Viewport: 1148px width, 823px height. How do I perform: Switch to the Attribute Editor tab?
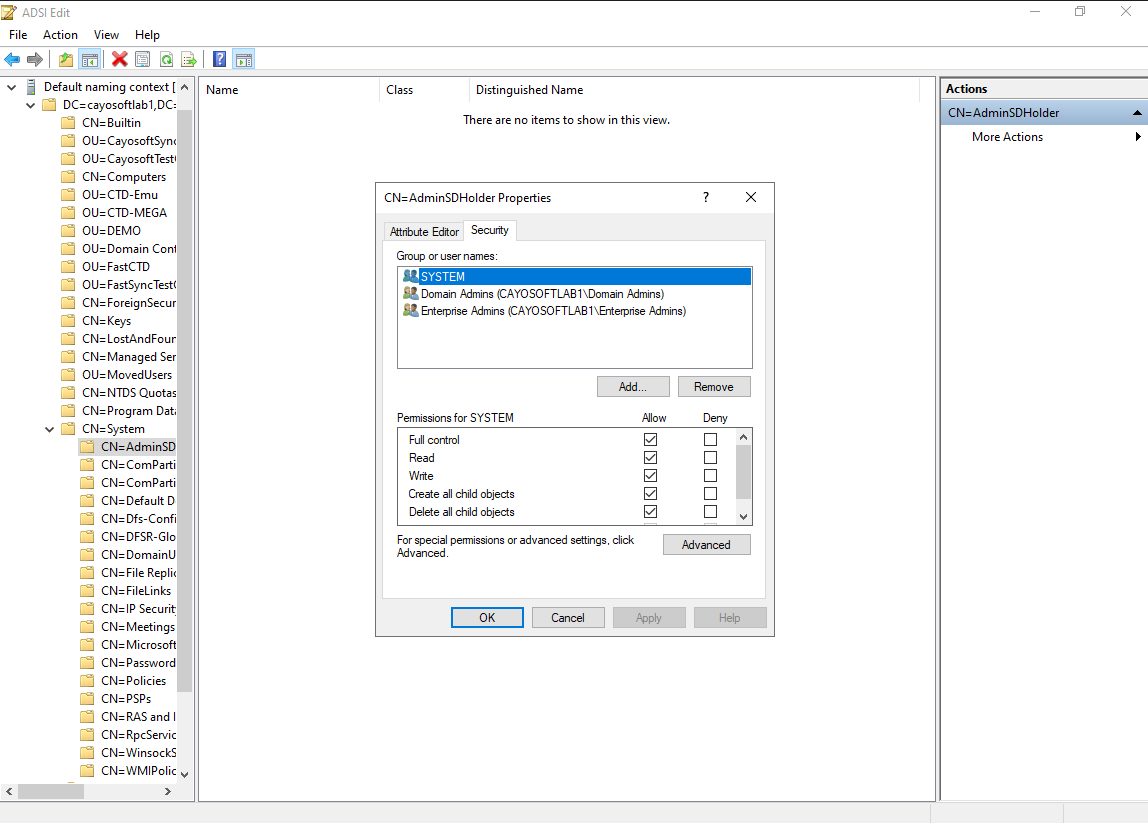(424, 232)
